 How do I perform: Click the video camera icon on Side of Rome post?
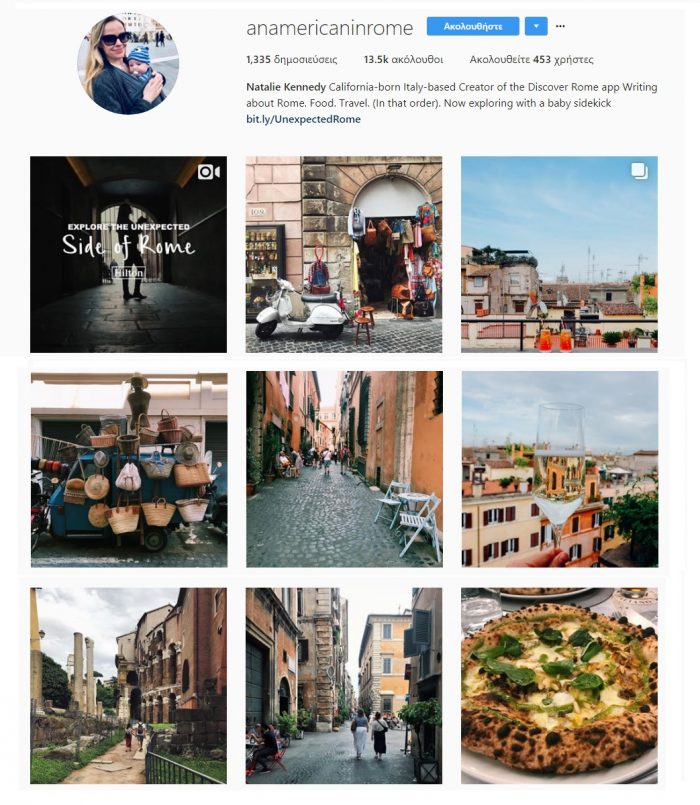209,172
